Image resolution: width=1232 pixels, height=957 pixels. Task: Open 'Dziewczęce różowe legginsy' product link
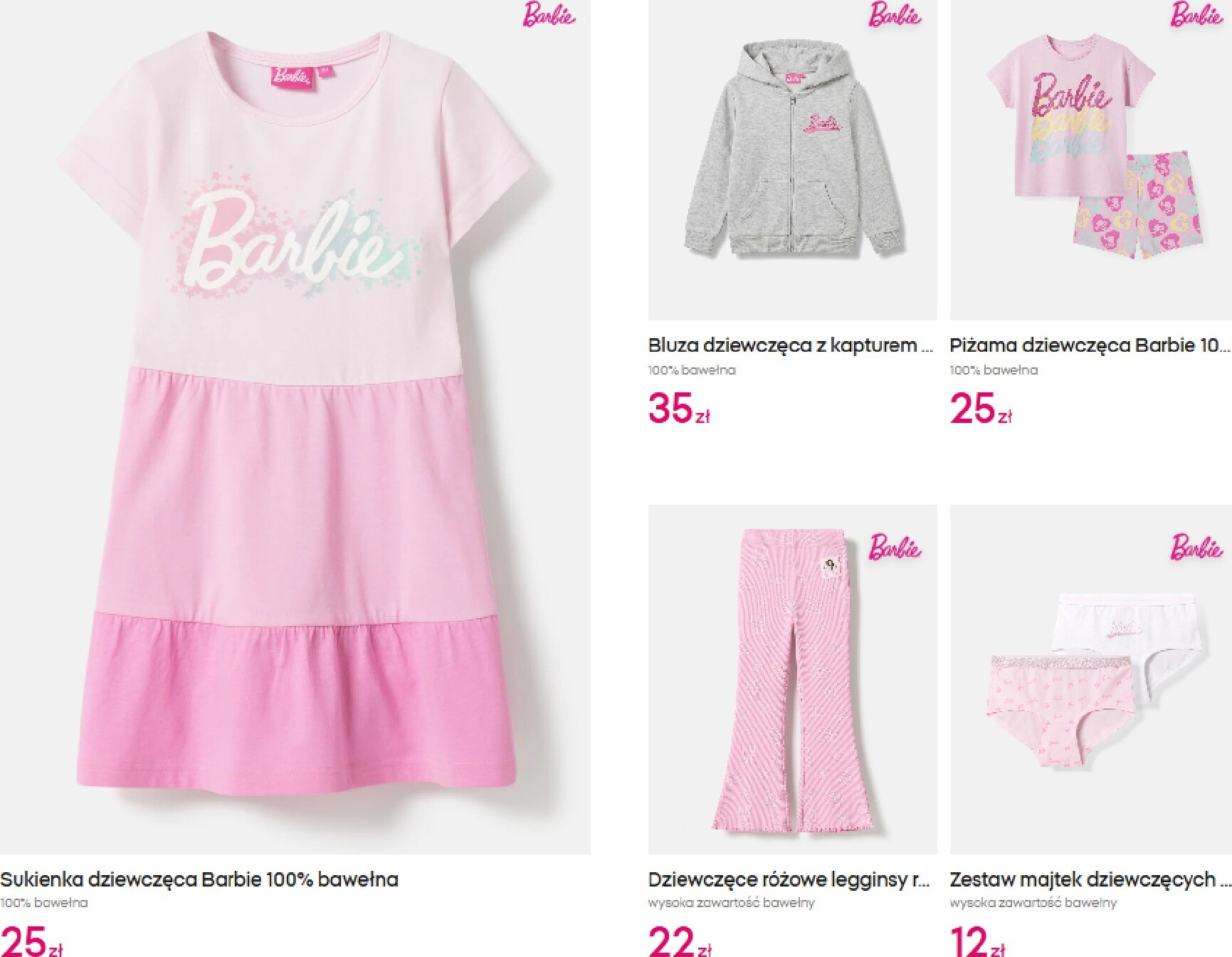pyautogui.click(x=789, y=879)
